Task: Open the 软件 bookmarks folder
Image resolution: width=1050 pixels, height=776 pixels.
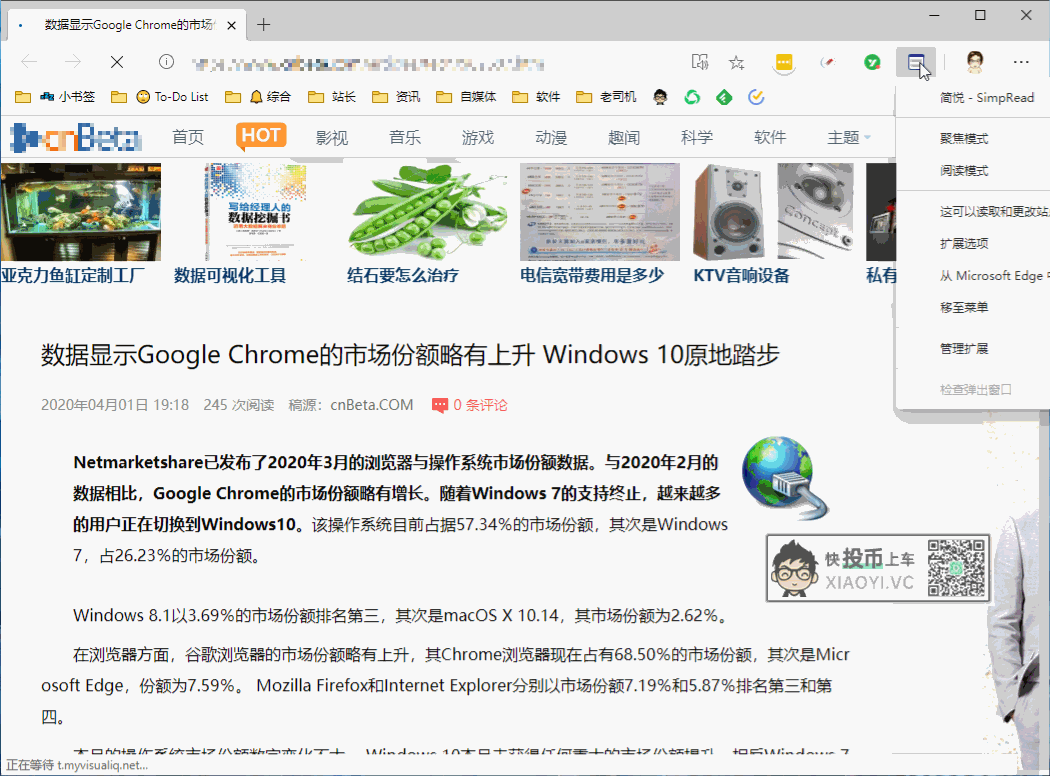Action: pos(536,97)
